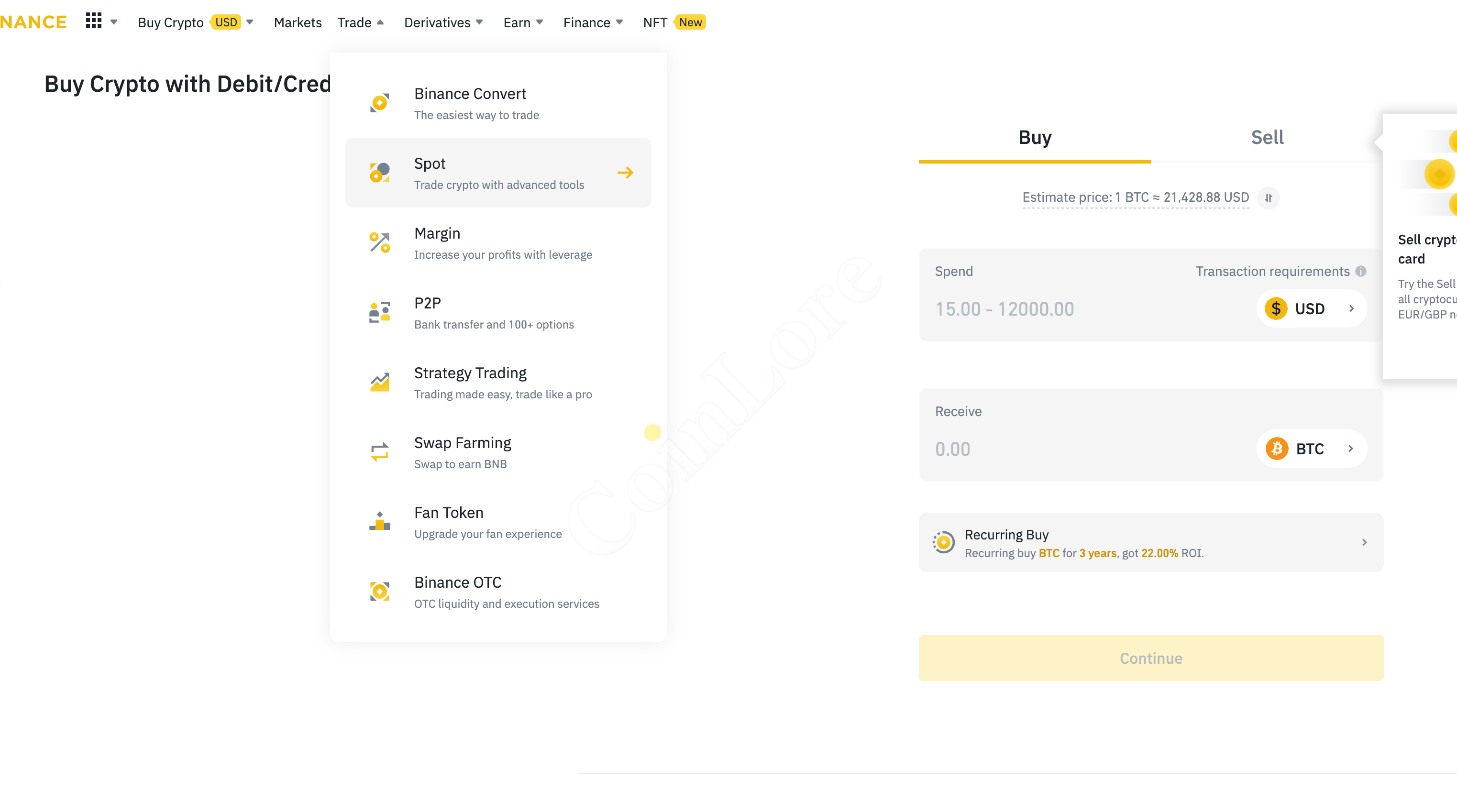Collapse the Trade menu
The width and height of the screenshot is (1457, 812).
pos(354,22)
